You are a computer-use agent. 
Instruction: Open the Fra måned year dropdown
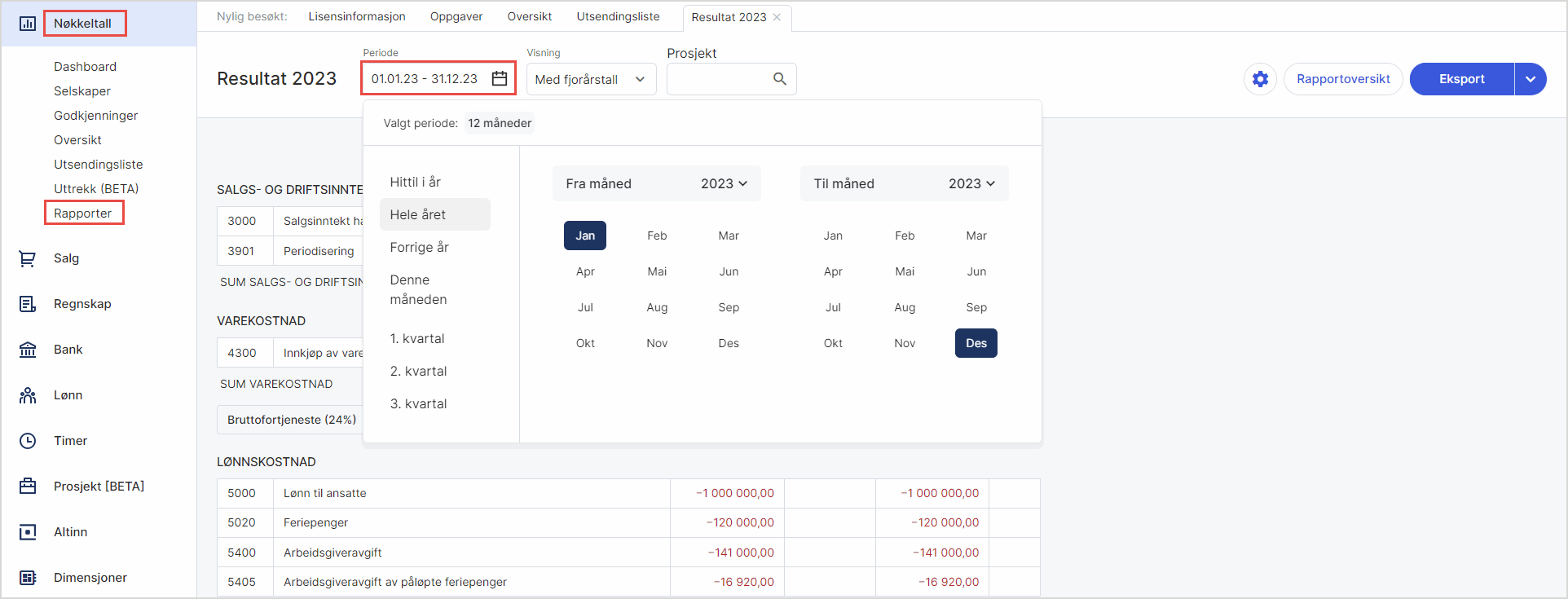pyautogui.click(x=724, y=183)
